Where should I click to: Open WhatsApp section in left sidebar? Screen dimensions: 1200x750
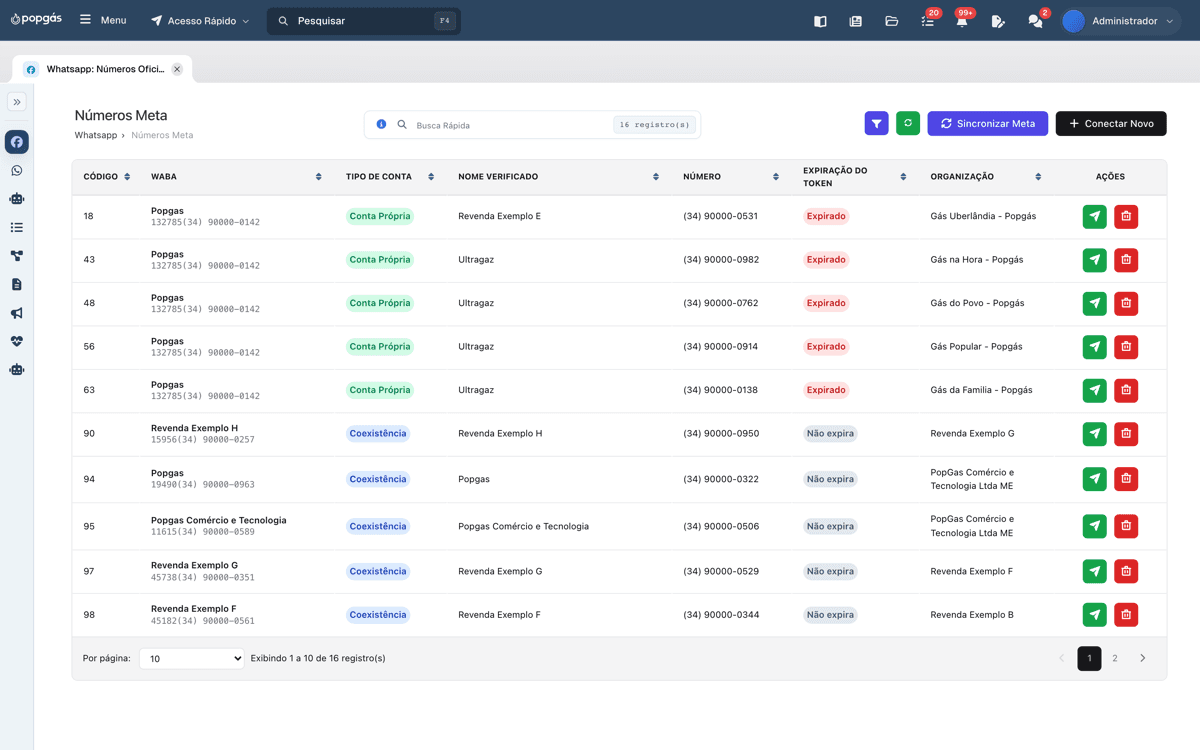point(17,171)
